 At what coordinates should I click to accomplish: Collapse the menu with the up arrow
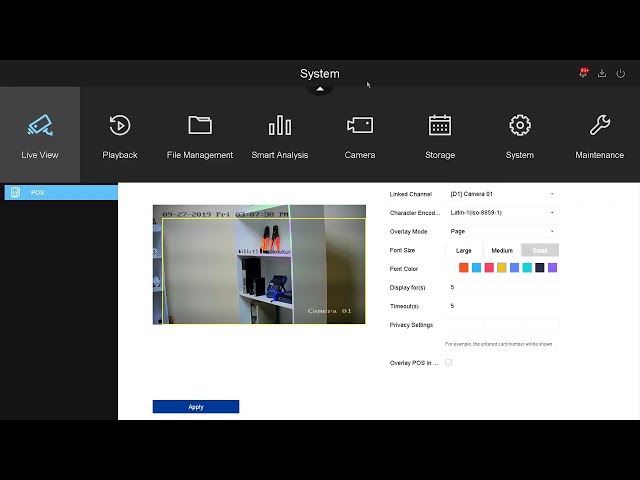click(x=320, y=89)
